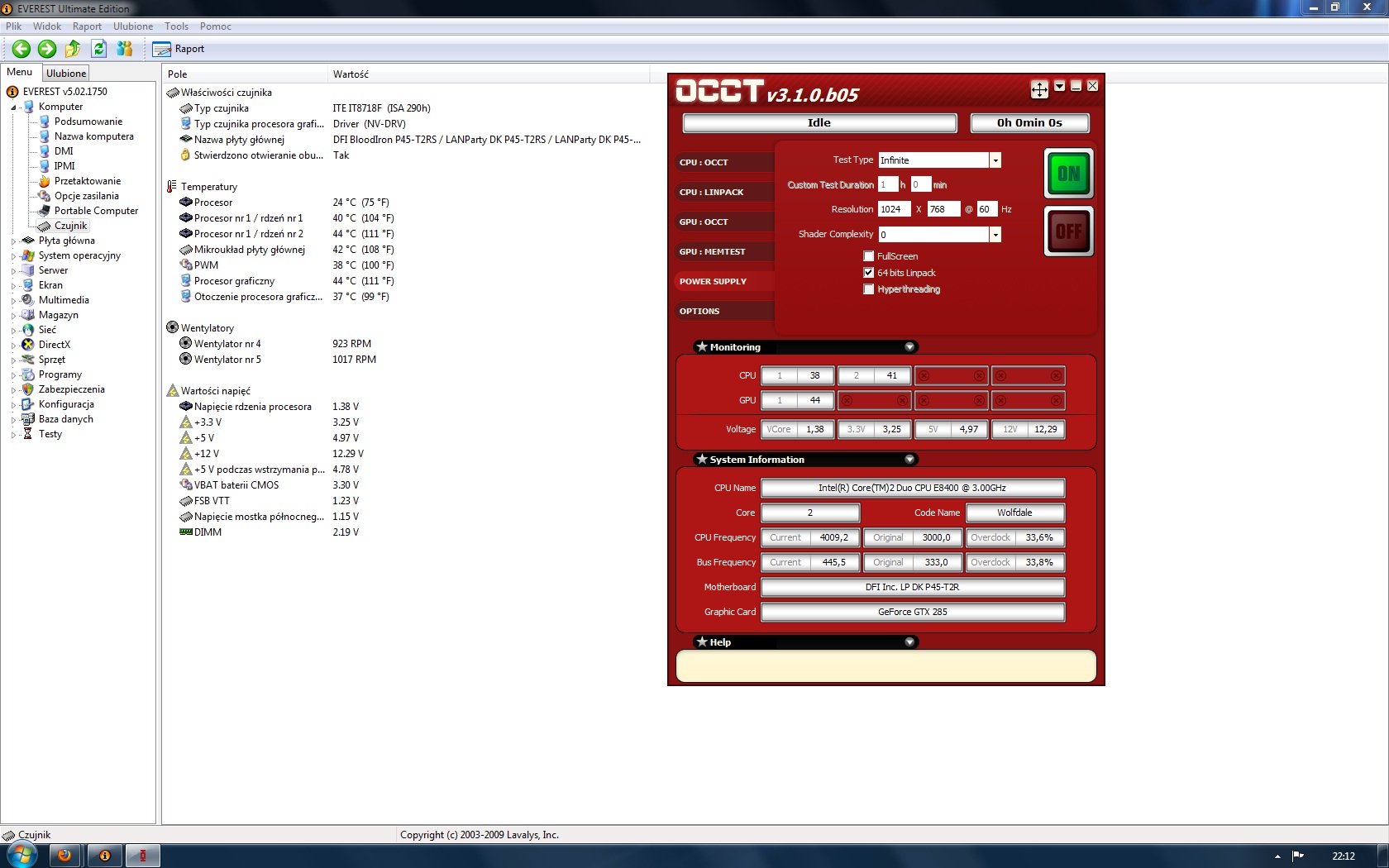The width and height of the screenshot is (1389, 868).
Task: Click the Action Center flag tray icon
Action: click(1298, 856)
